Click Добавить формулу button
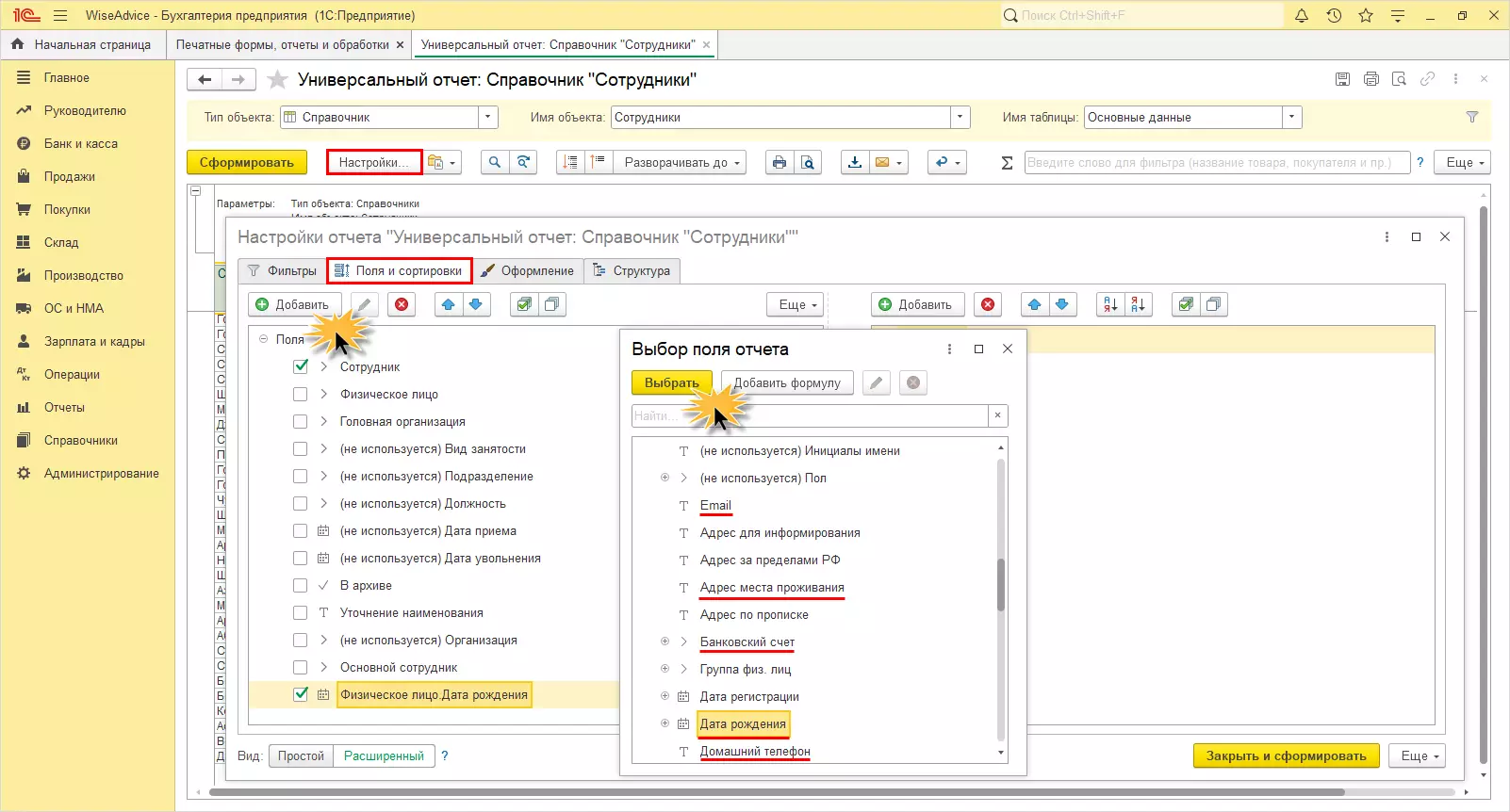Viewport: 1510px width, 812px height. pyautogui.click(x=787, y=383)
